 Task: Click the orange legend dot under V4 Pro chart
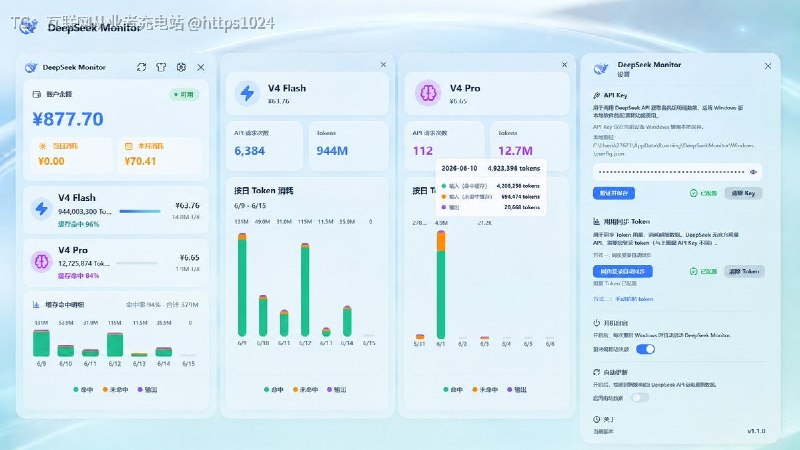[475, 389]
